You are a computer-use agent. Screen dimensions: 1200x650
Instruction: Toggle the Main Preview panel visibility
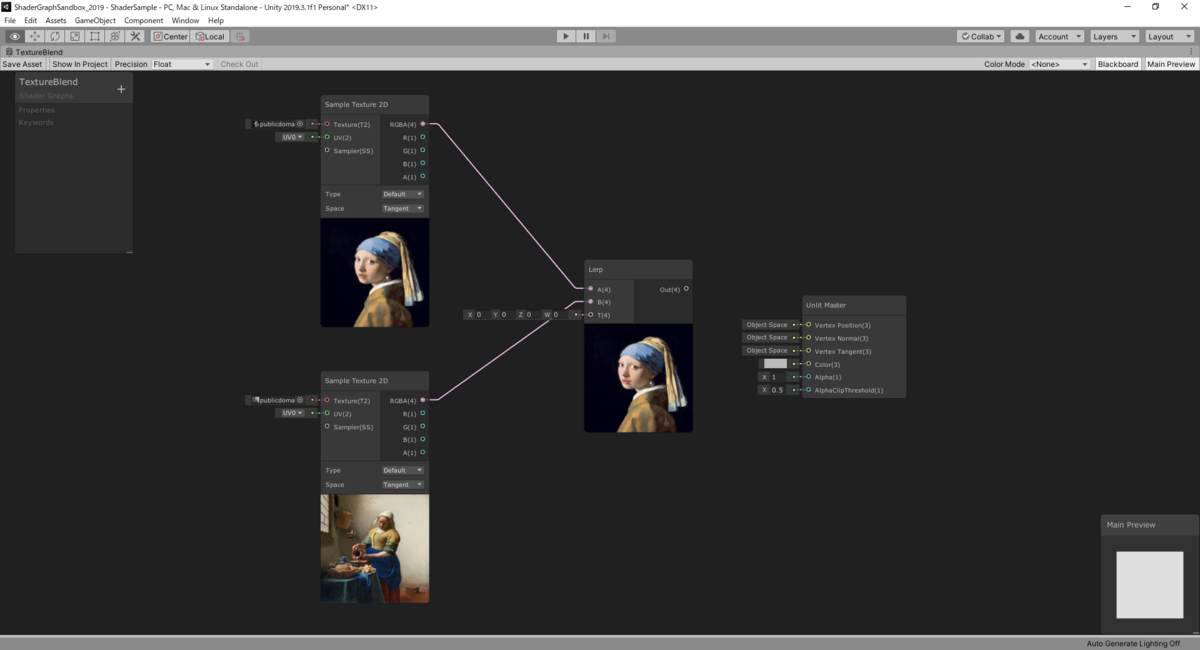(1171, 64)
